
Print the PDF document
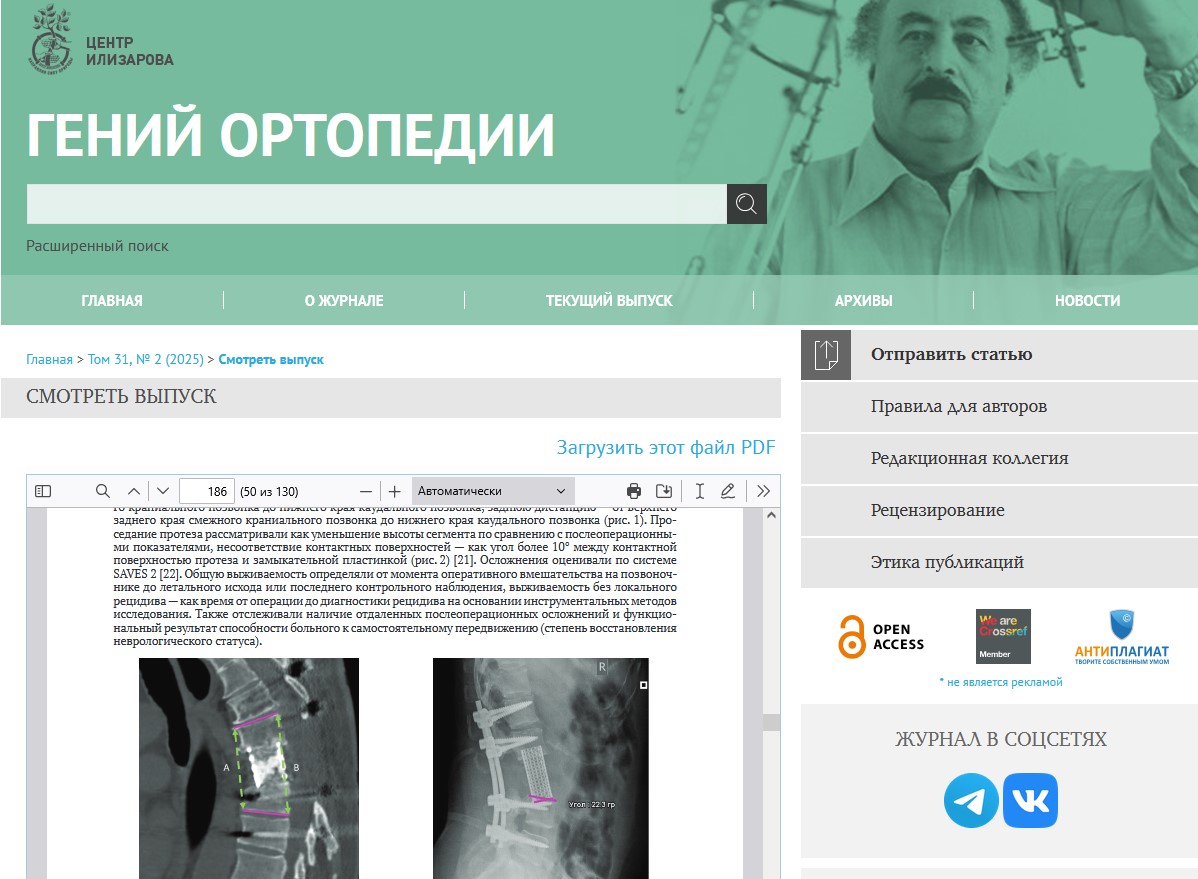[x=633, y=491]
